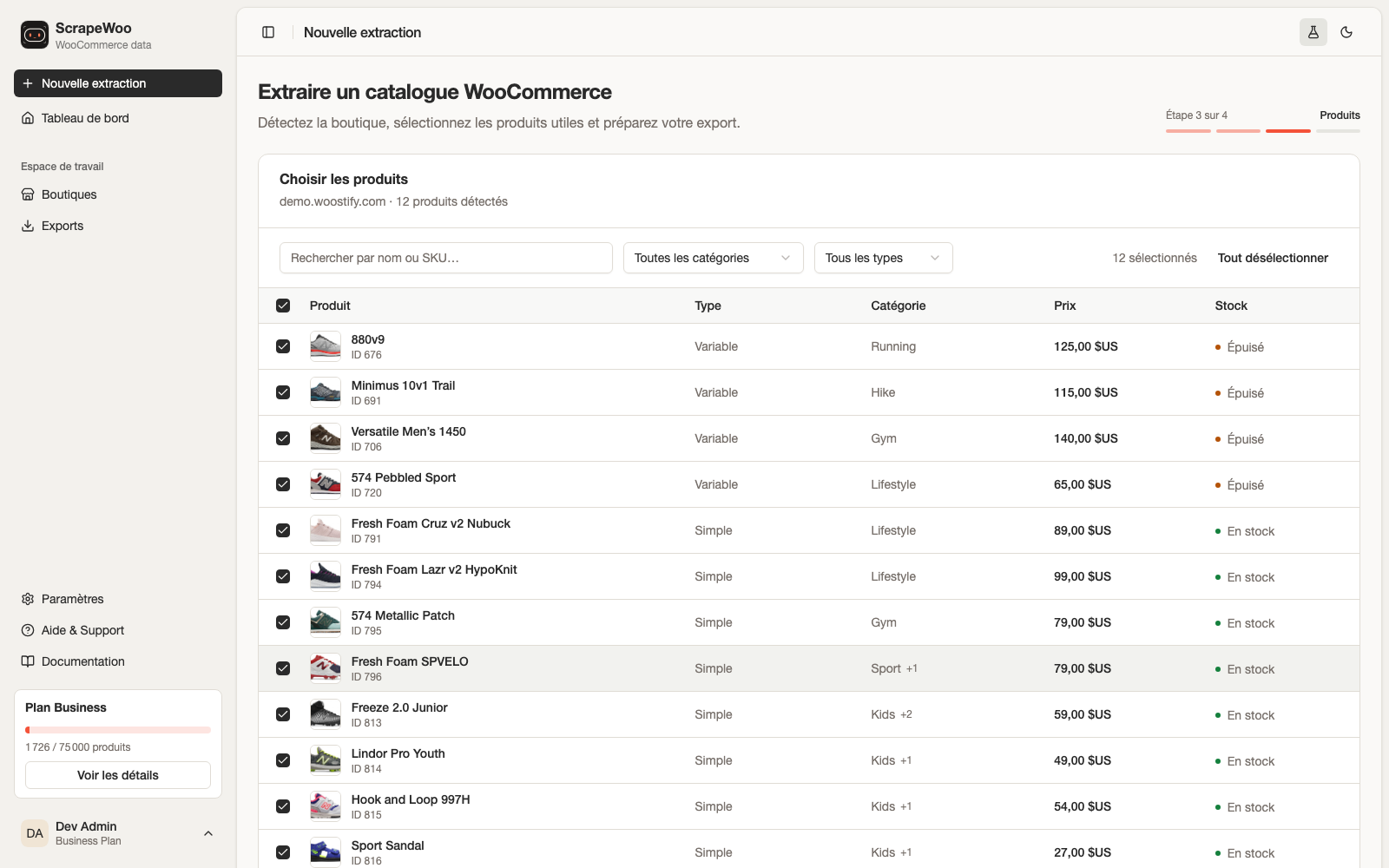
Task: Sort by the Catégorie column header
Action: coord(899,306)
